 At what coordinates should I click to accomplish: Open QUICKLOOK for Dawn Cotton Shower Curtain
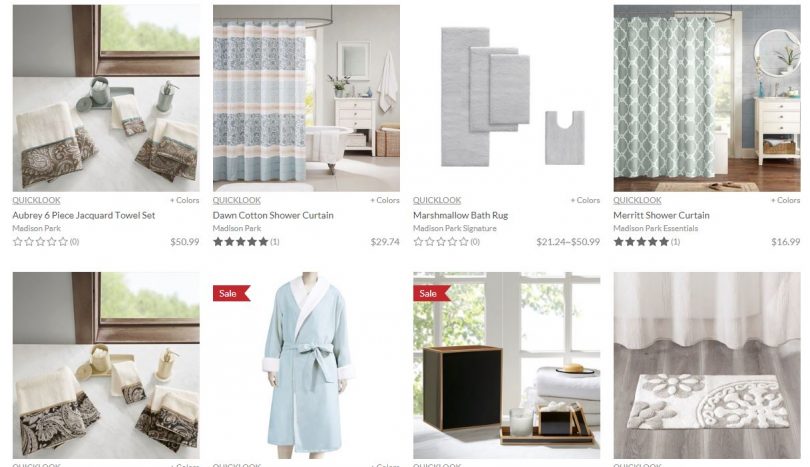pos(237,200)
